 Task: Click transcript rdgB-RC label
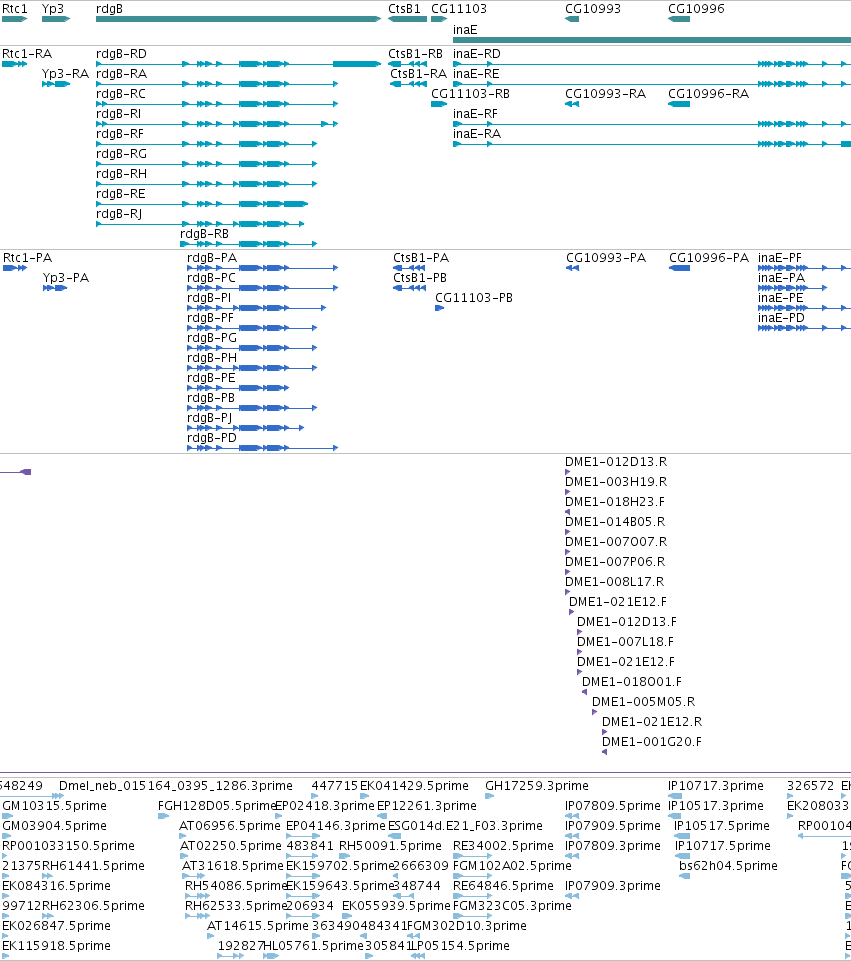tap(121, 94)
